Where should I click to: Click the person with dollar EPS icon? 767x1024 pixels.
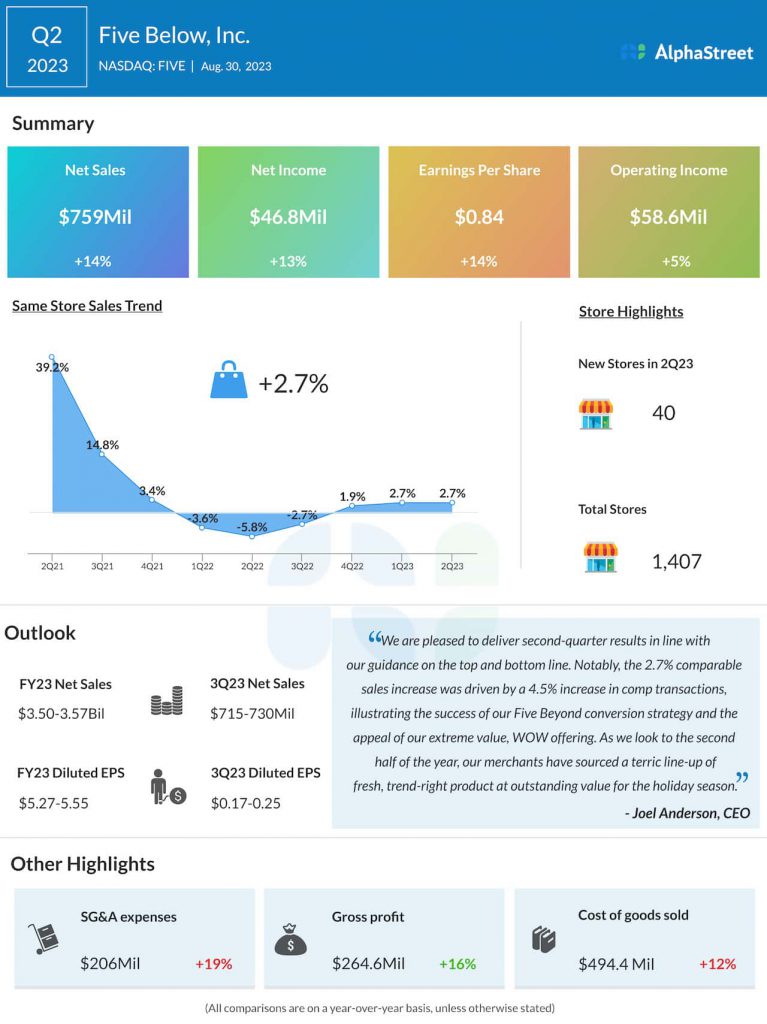coord(166,788)
